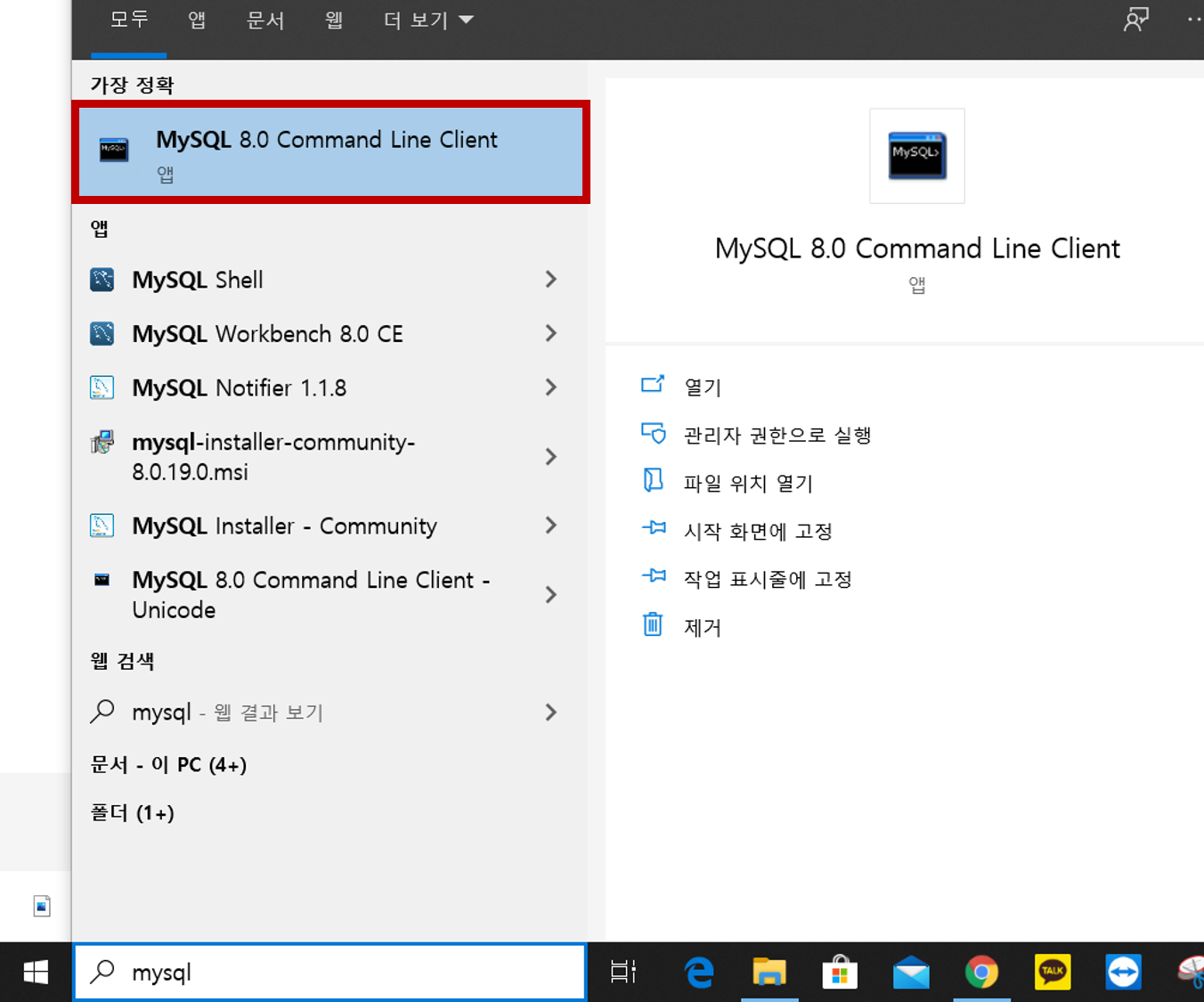Click 열기 to open the app
Screen dimensions: 1204x1002
pos(703,387)
